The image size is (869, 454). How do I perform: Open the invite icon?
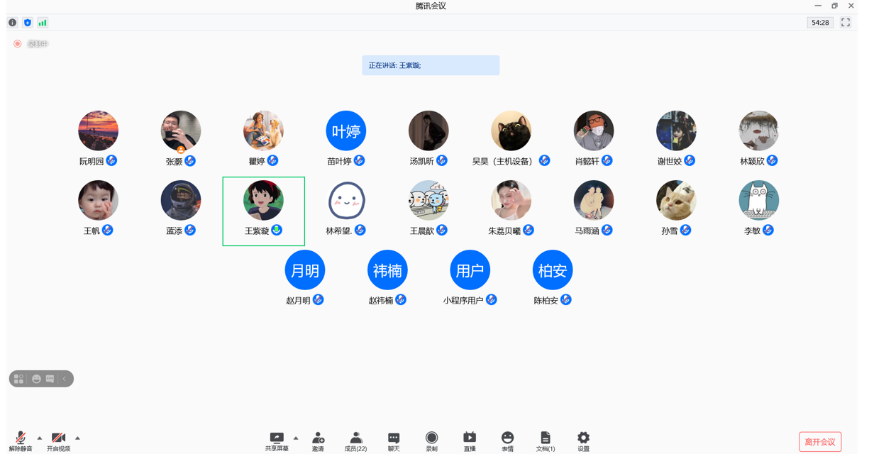pos(318,439)
